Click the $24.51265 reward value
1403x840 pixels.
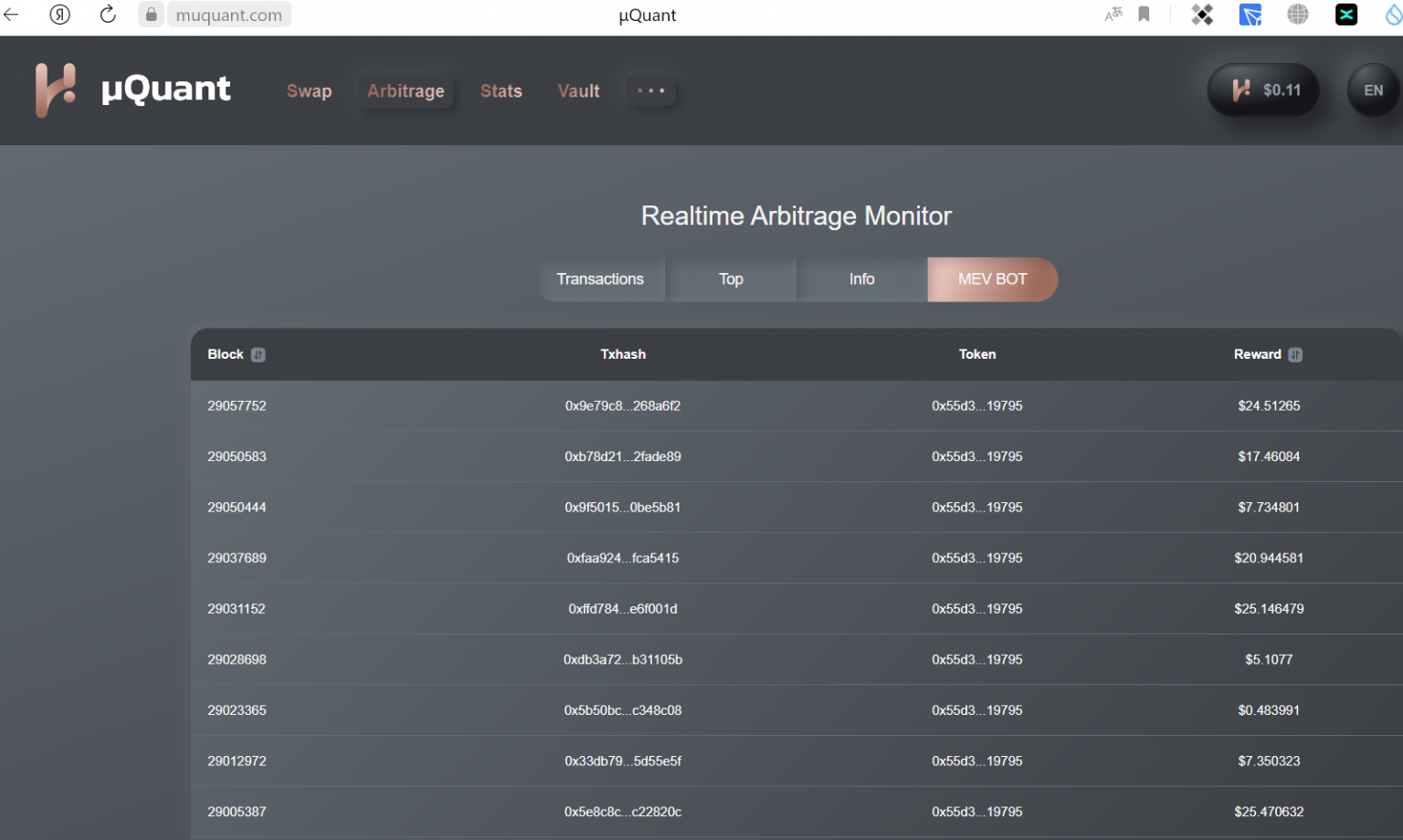(1269, 405)
